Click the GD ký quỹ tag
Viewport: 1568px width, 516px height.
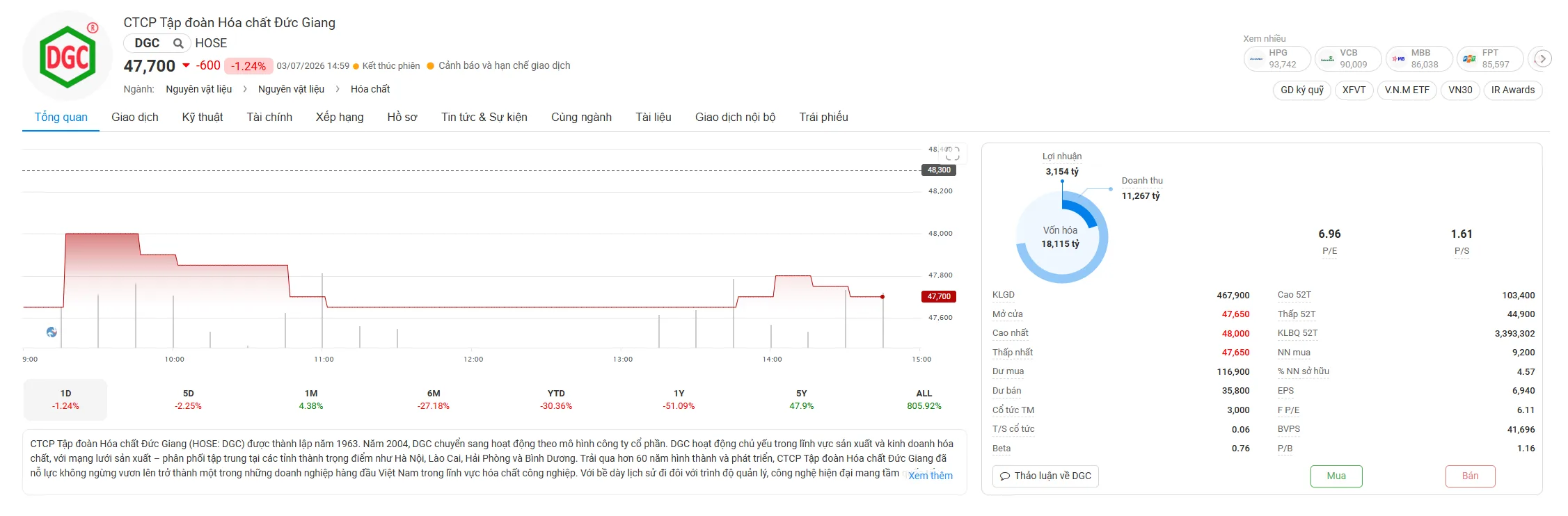coord(1302,90)
